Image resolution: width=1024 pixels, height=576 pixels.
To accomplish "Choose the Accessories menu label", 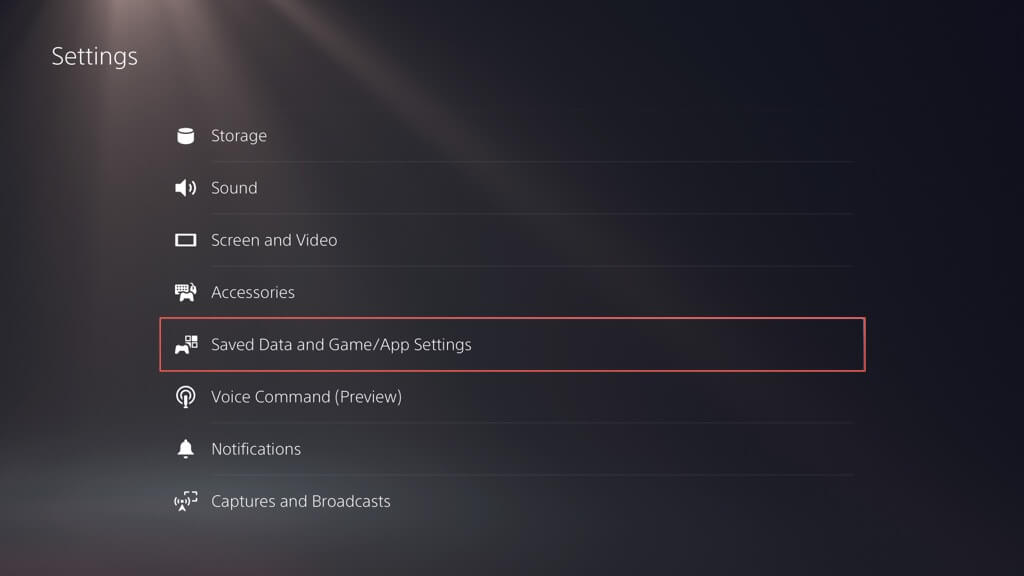I will pos(253,292).
